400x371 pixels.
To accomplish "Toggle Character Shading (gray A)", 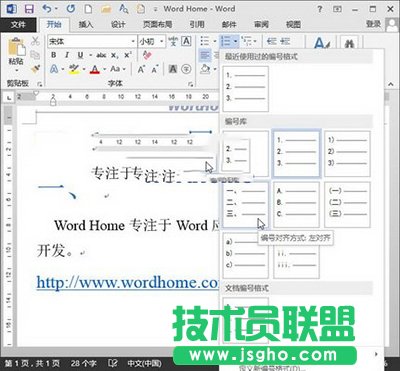I will [x=173, y=69].
